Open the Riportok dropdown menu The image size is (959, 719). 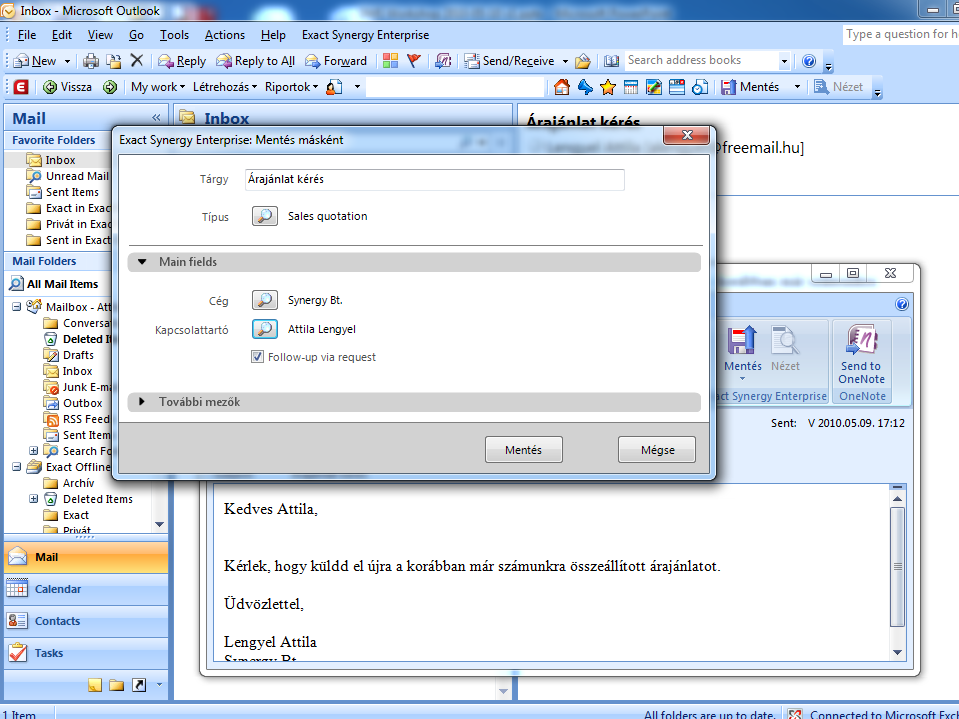pyautogui.click(x=292, y=87)
